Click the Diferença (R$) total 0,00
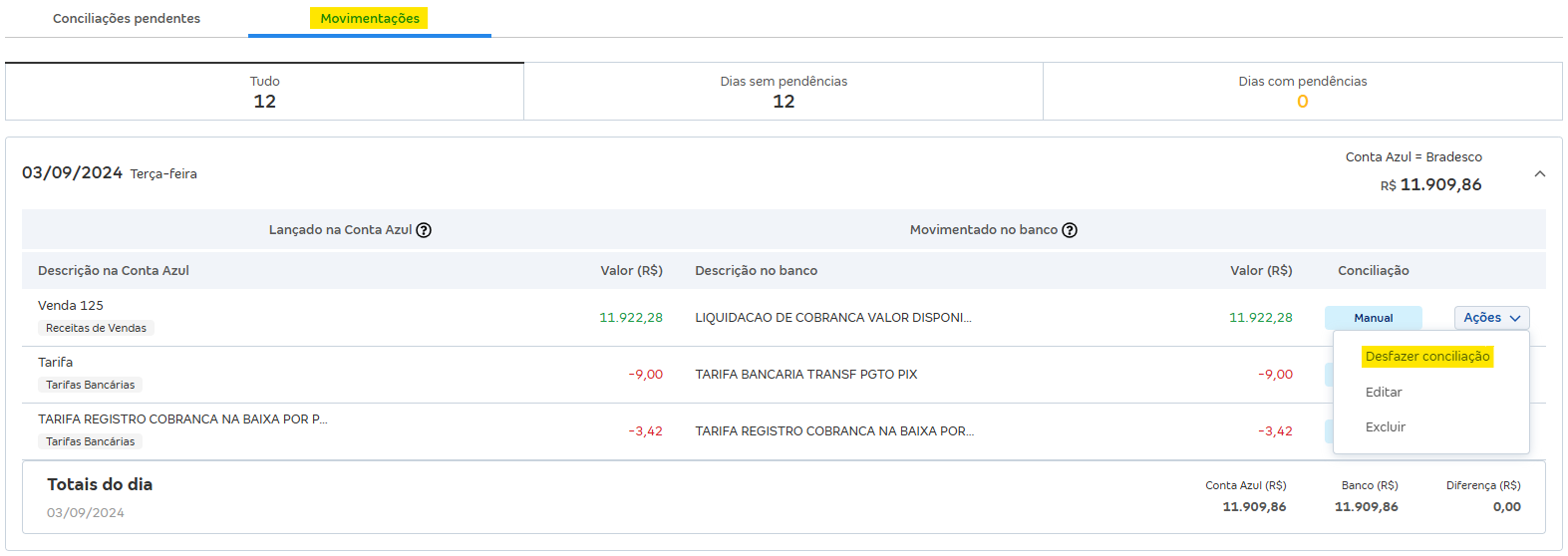Screen dimensions: 1568x556 pyautogui.click(x=1507, y=507)
